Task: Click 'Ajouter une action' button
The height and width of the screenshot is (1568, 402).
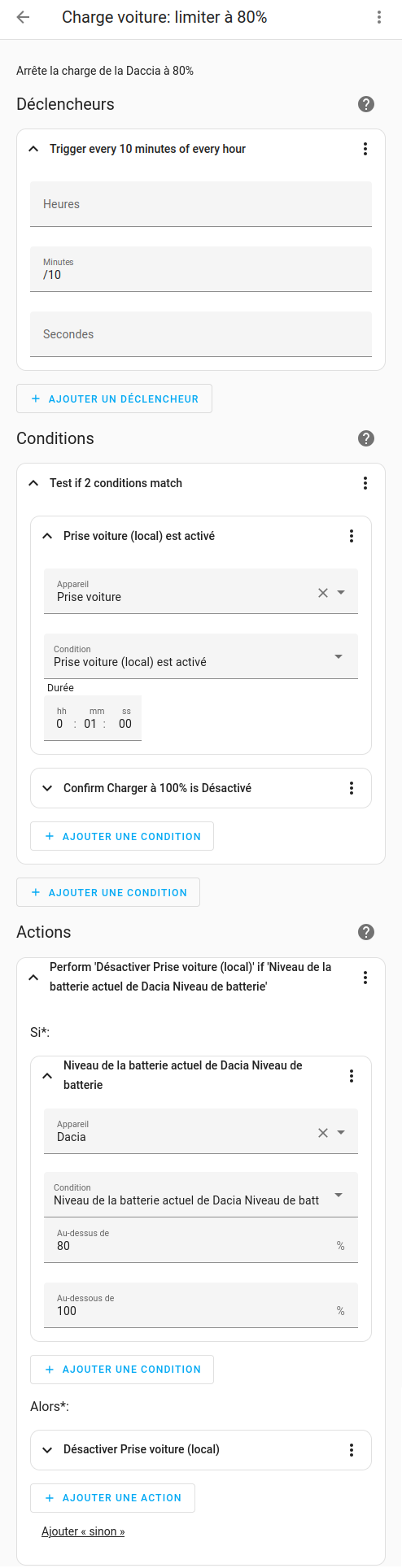Action: 112,1498
